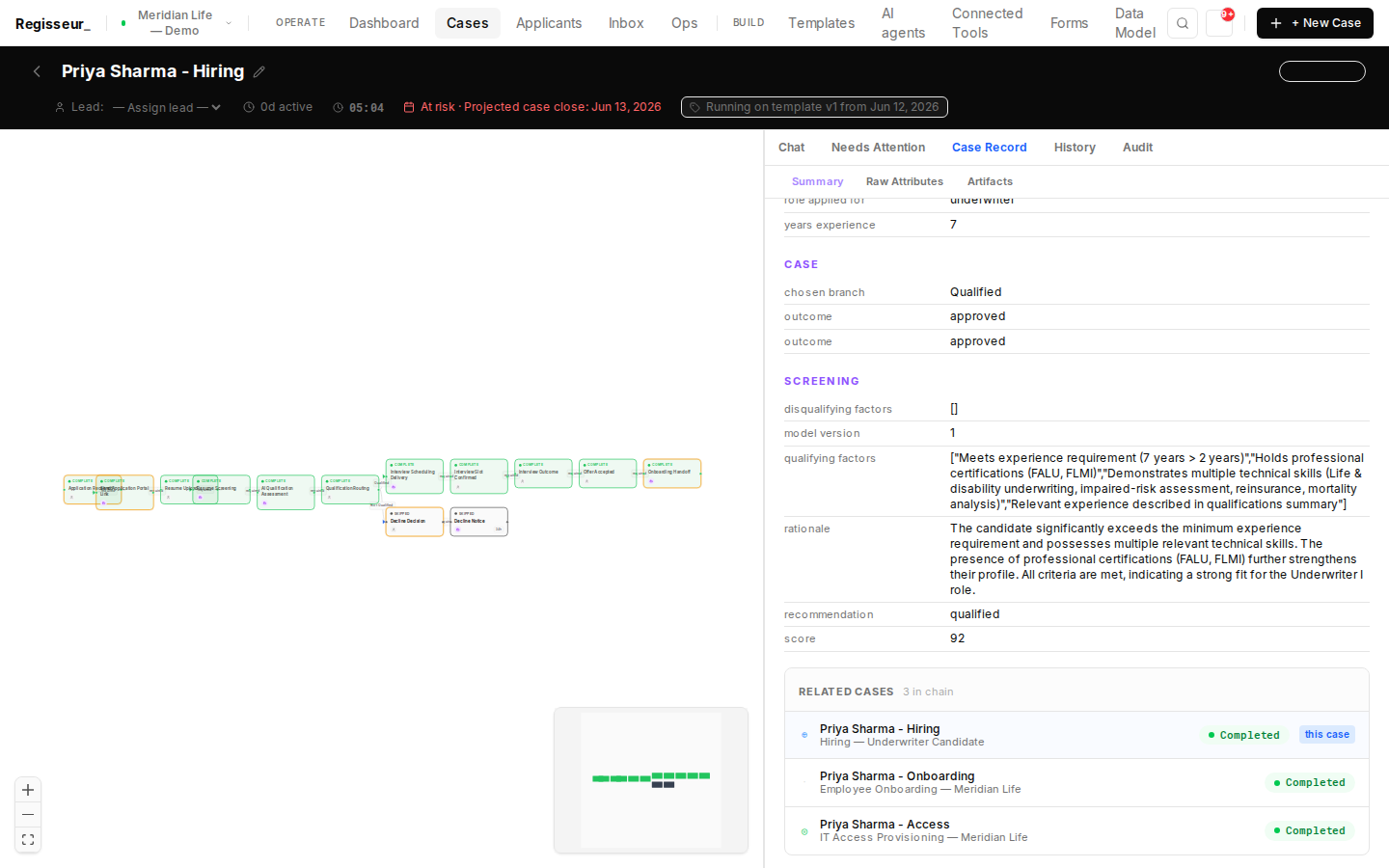Open the Dashboard nav item
Screen dimensions: 1389x868
pos(384,23)
